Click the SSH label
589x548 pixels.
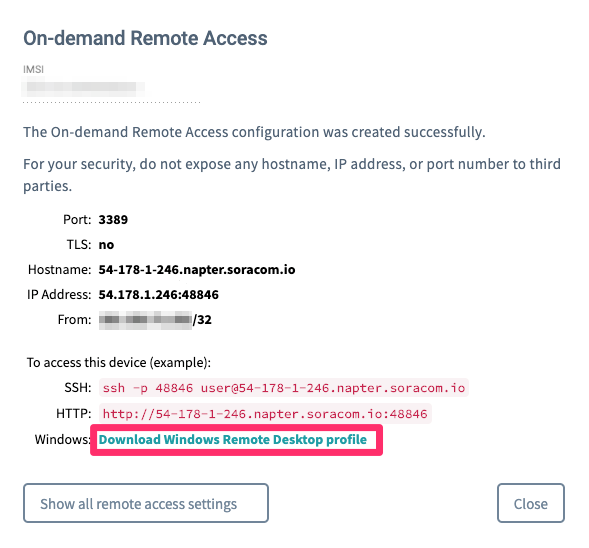(x=78, y=387)
